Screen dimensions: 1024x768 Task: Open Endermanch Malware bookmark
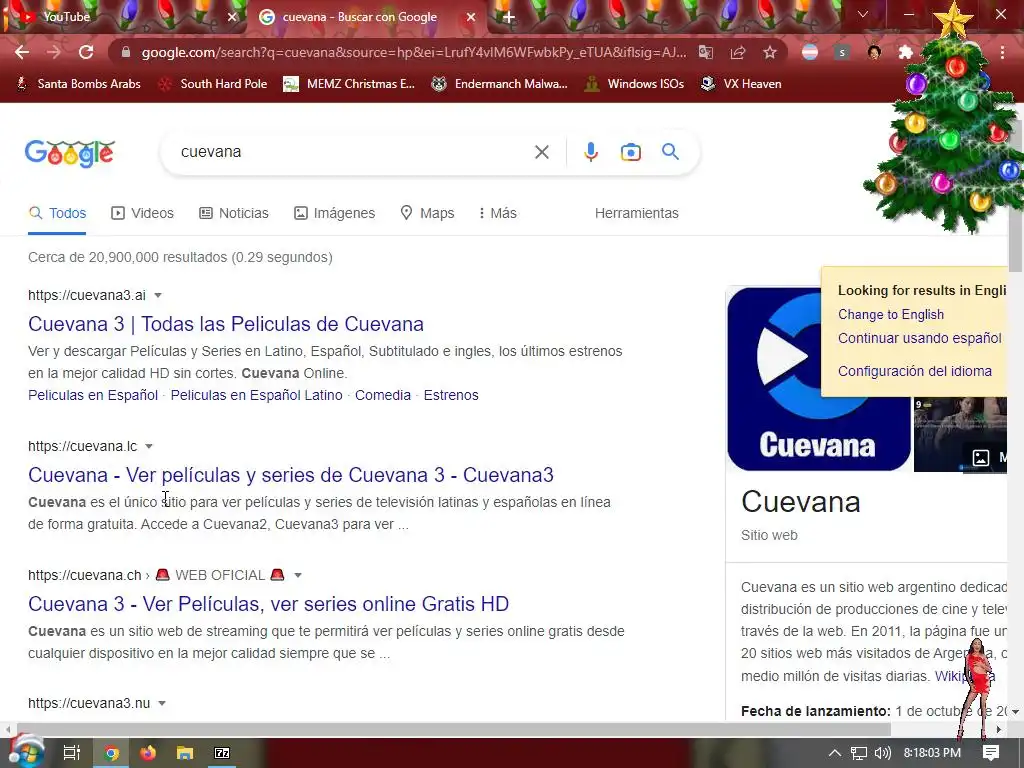(x=500, y=84)
